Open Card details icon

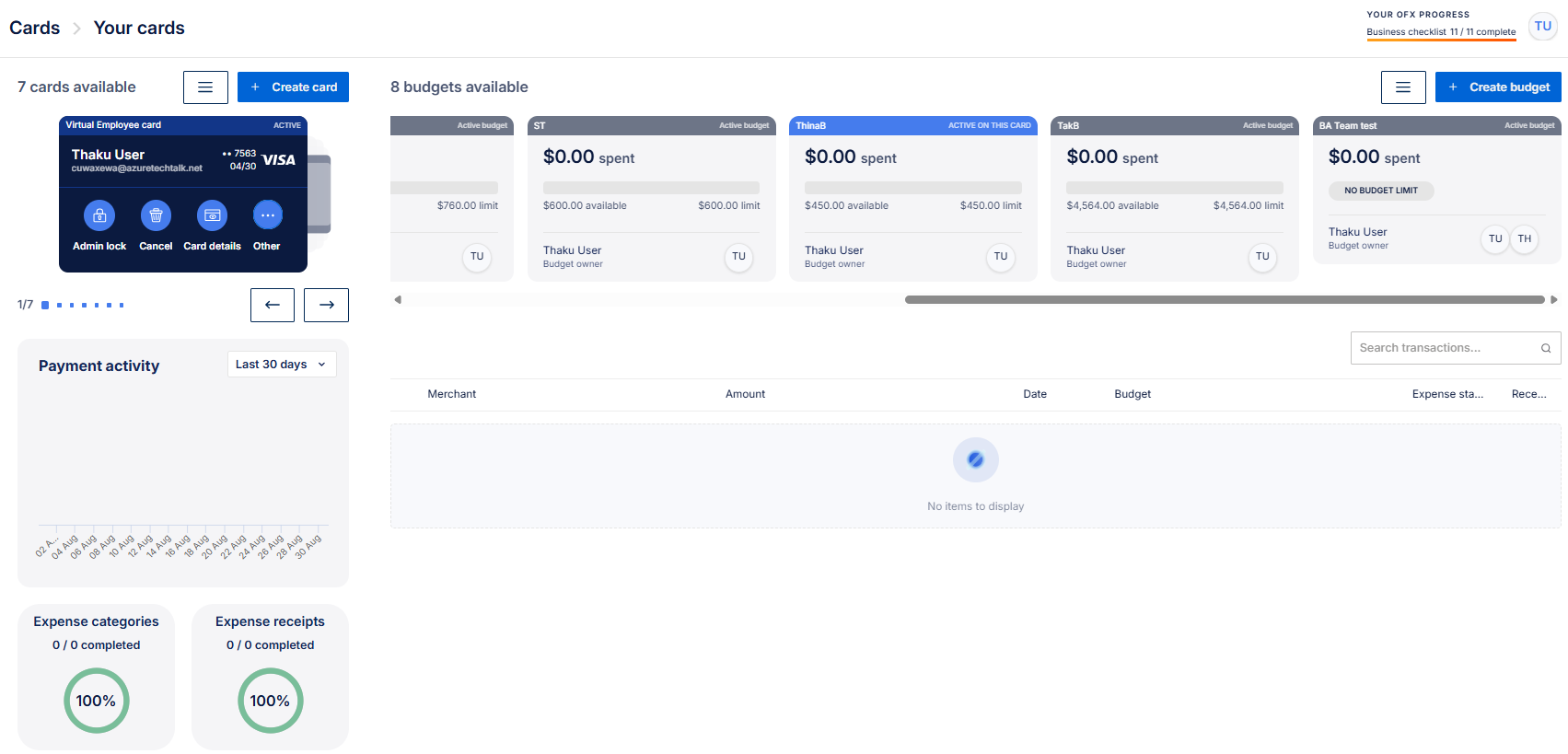coord(212,215)
